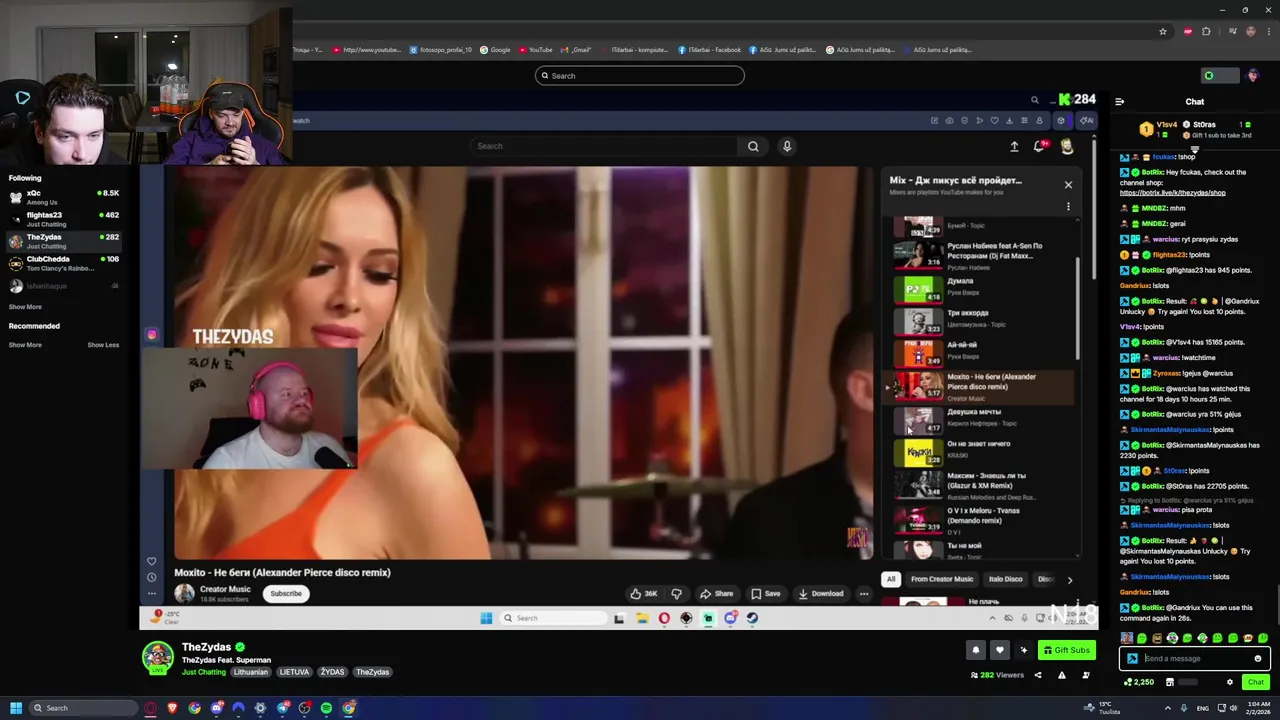The width and height of the screenshot is (1280, 720).
Task: Open the Lithuanian tag
Action: point(250,672)
